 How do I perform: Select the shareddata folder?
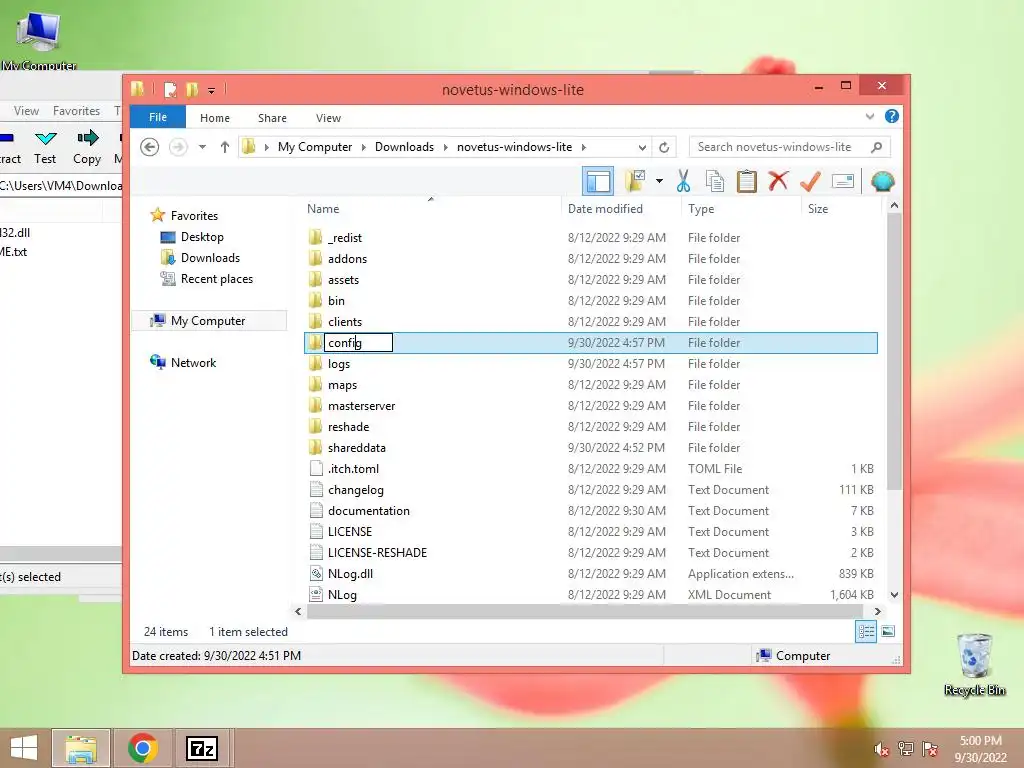pos(357,447)
